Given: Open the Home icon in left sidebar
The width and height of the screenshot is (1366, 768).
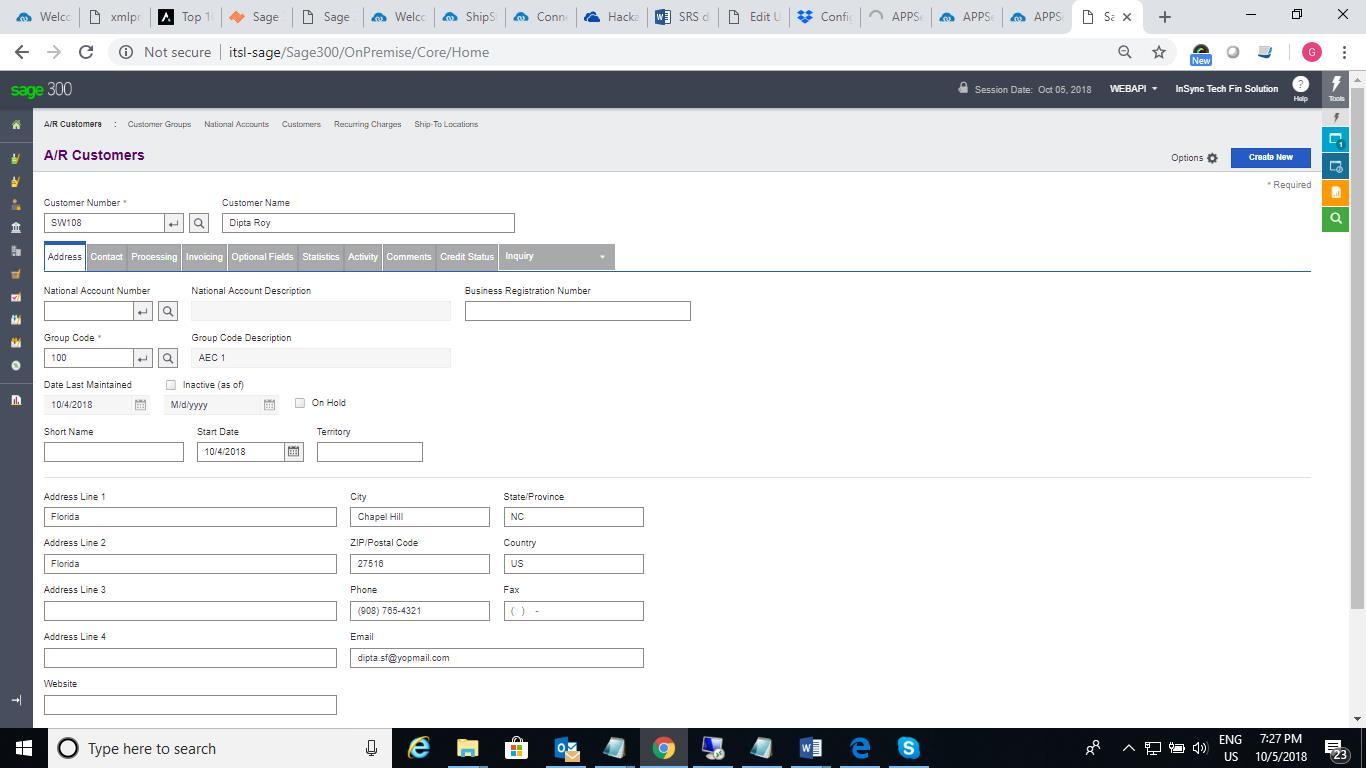Looking at the screenshot, I should pos(16,125).
